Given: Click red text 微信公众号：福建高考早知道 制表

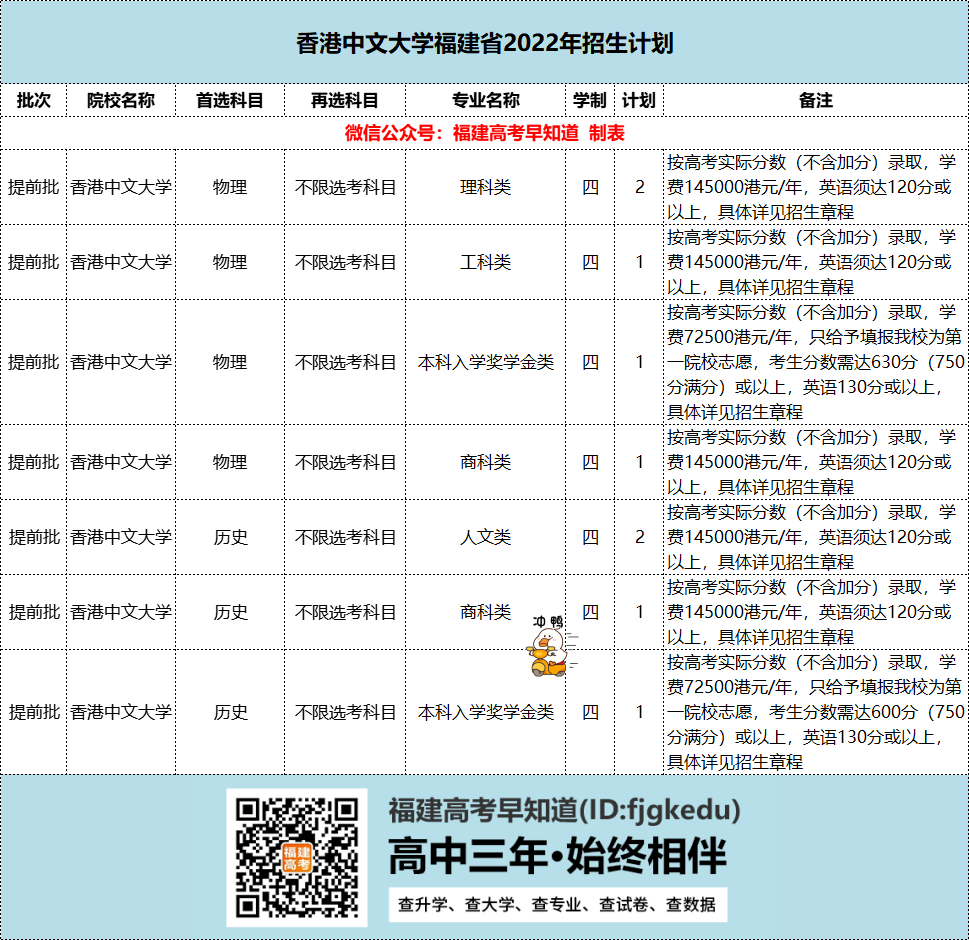Looking at the screenshot, I should [x=484, y=133].
